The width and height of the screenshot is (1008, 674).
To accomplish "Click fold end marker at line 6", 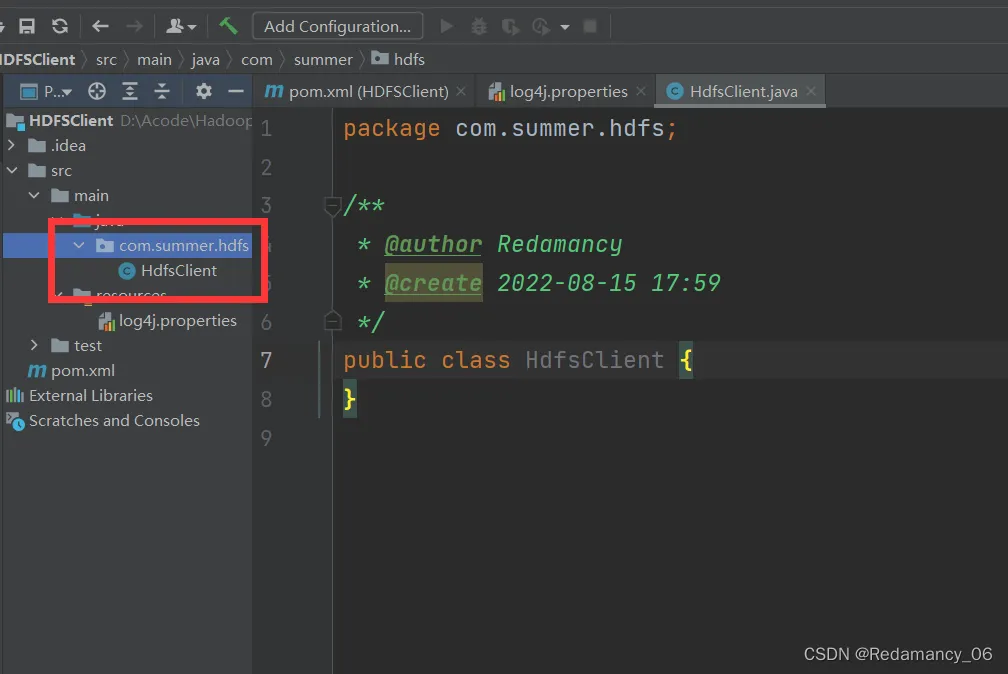I will coord(332,320).
